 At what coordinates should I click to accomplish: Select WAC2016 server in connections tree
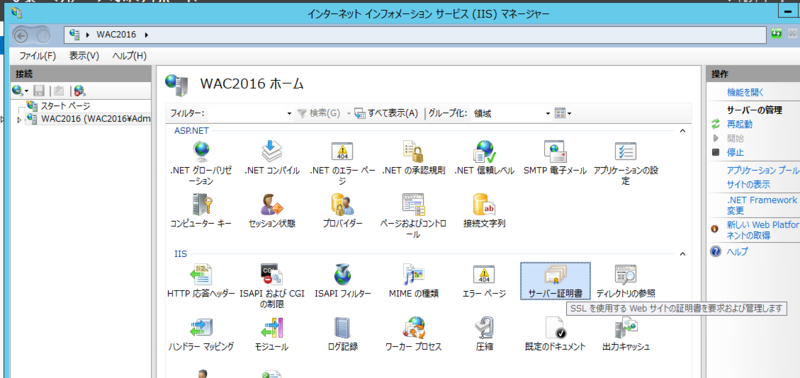tap(89, 119)
